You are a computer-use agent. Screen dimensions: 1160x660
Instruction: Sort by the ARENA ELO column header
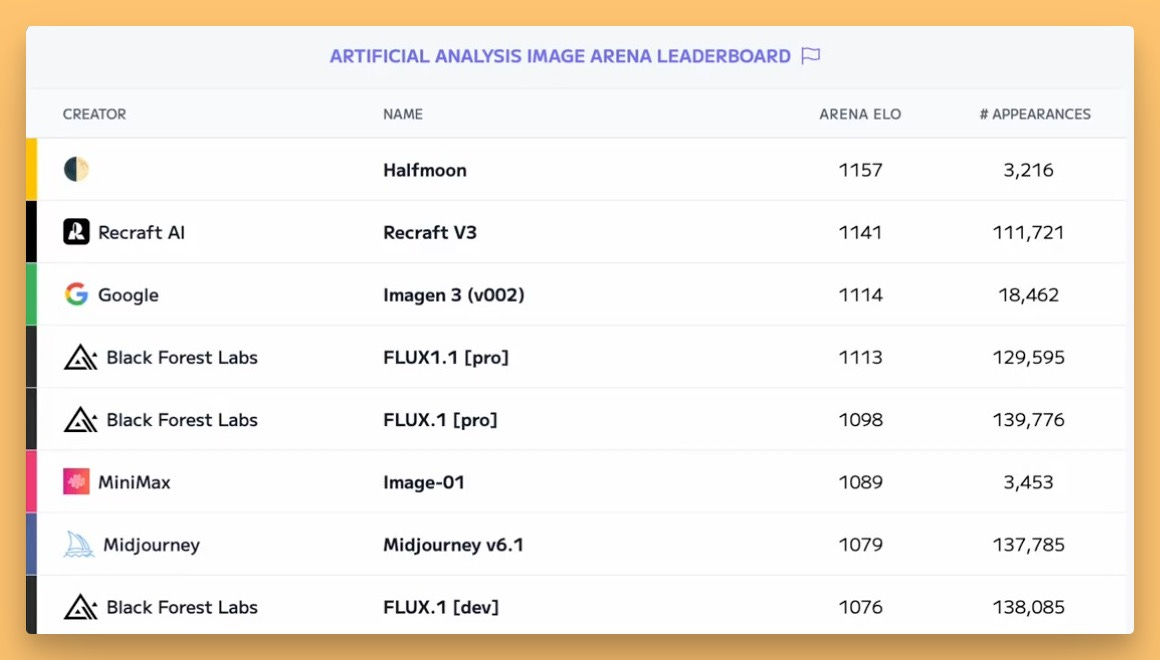[x=860, y=114]
